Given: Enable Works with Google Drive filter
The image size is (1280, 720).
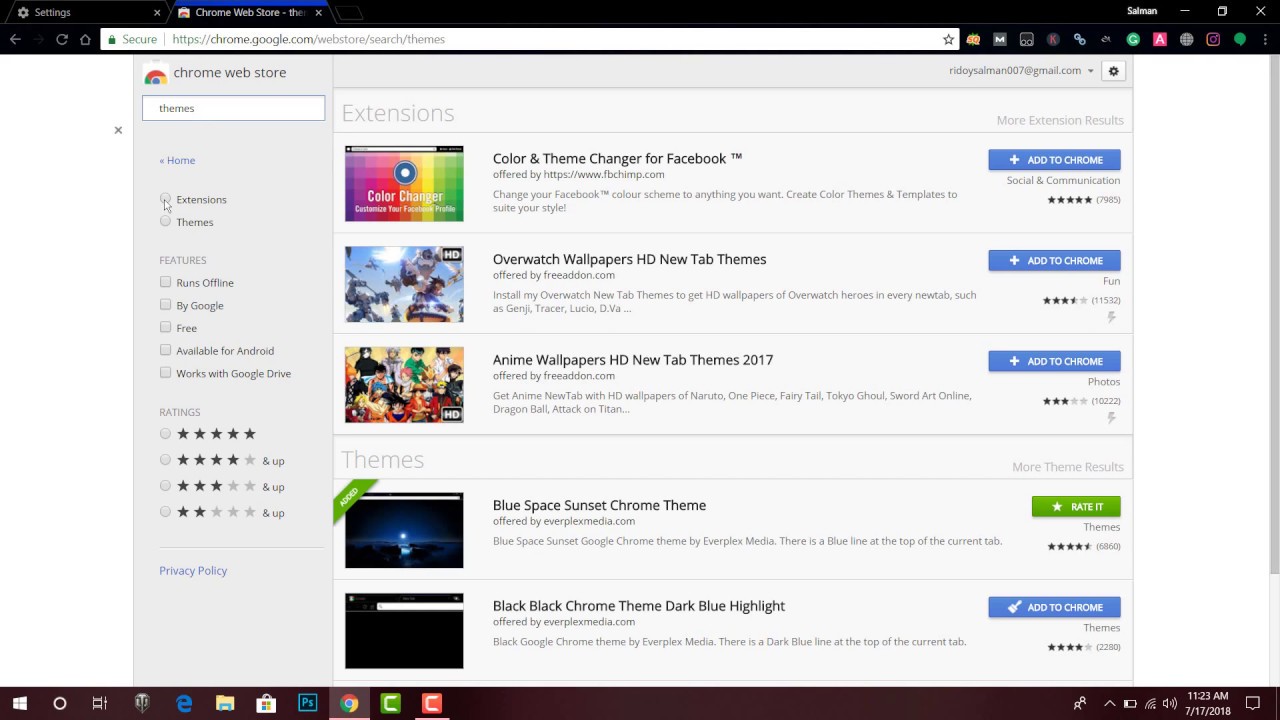Looking at the screenshot, I should (165, 373).
